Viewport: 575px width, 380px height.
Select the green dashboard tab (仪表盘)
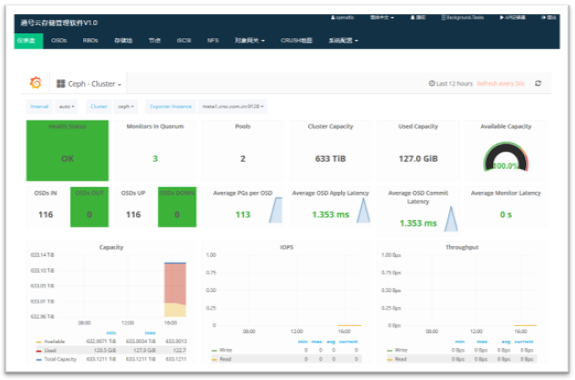pos(29,41)
